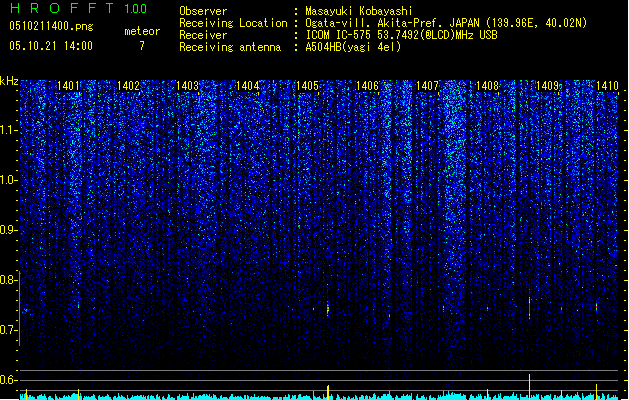Click the 1407 time marker
The width and height of the screenshot is (629, 400).
tap(427, 86)
